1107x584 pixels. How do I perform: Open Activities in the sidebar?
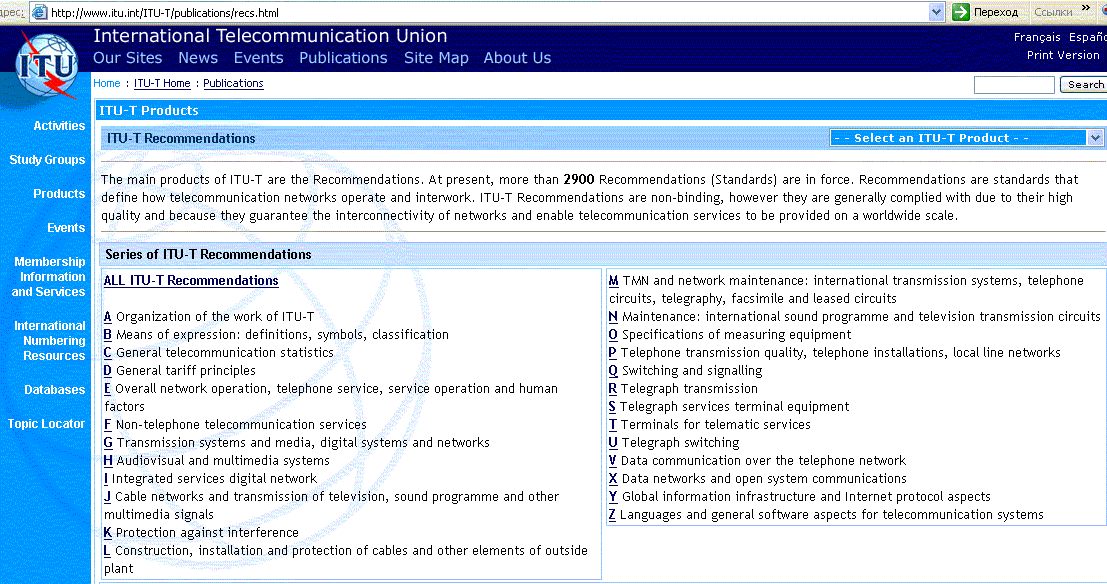(x=59, y=126)
